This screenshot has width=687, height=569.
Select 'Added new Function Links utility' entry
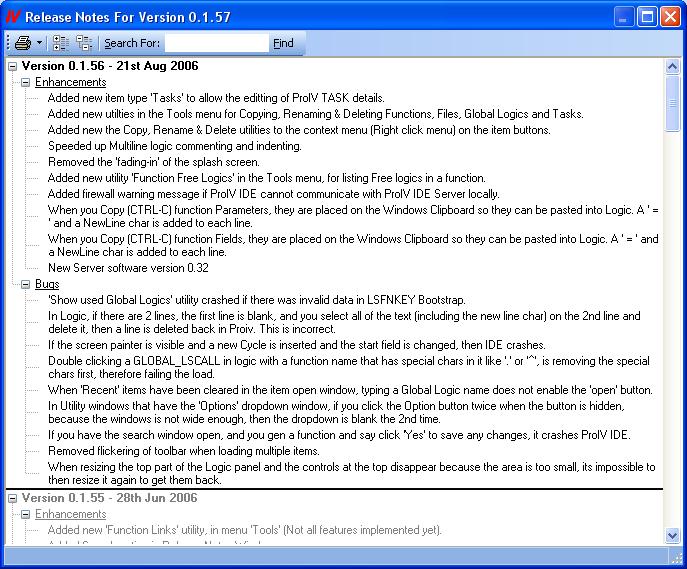(244, 530)
